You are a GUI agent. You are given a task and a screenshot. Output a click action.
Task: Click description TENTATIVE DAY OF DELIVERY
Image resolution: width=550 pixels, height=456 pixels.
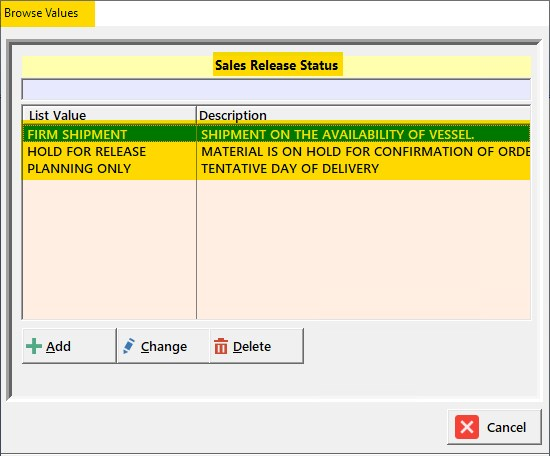pyautogui.click(x=290, y=169)
